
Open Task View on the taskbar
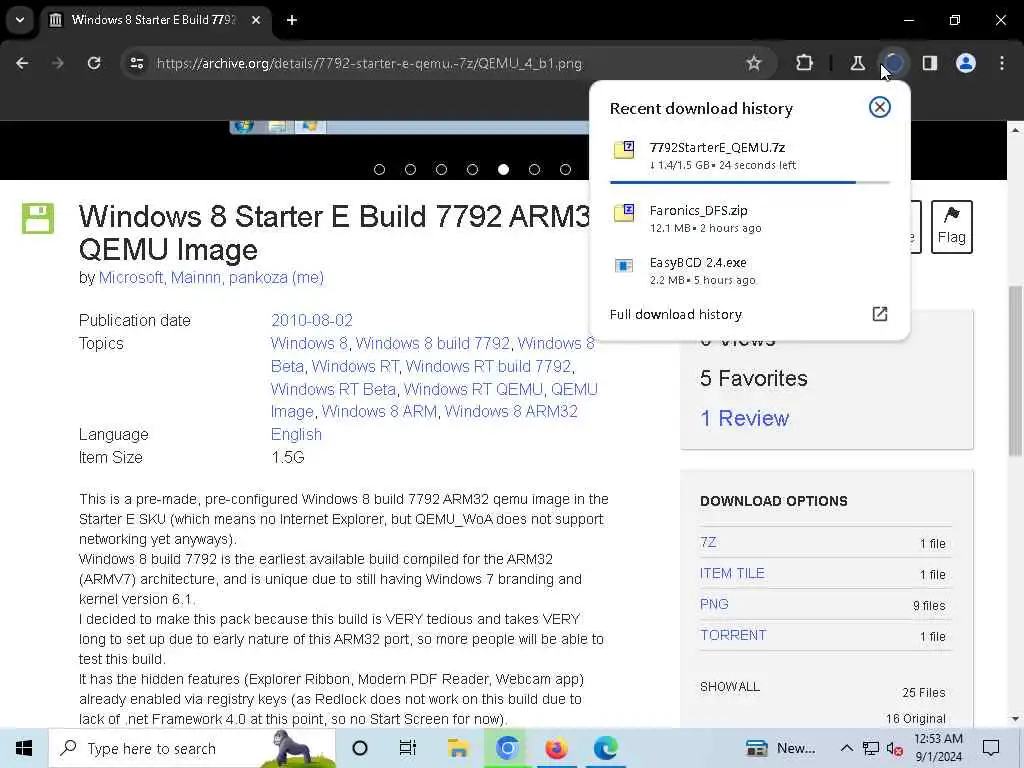click(408, 748)
